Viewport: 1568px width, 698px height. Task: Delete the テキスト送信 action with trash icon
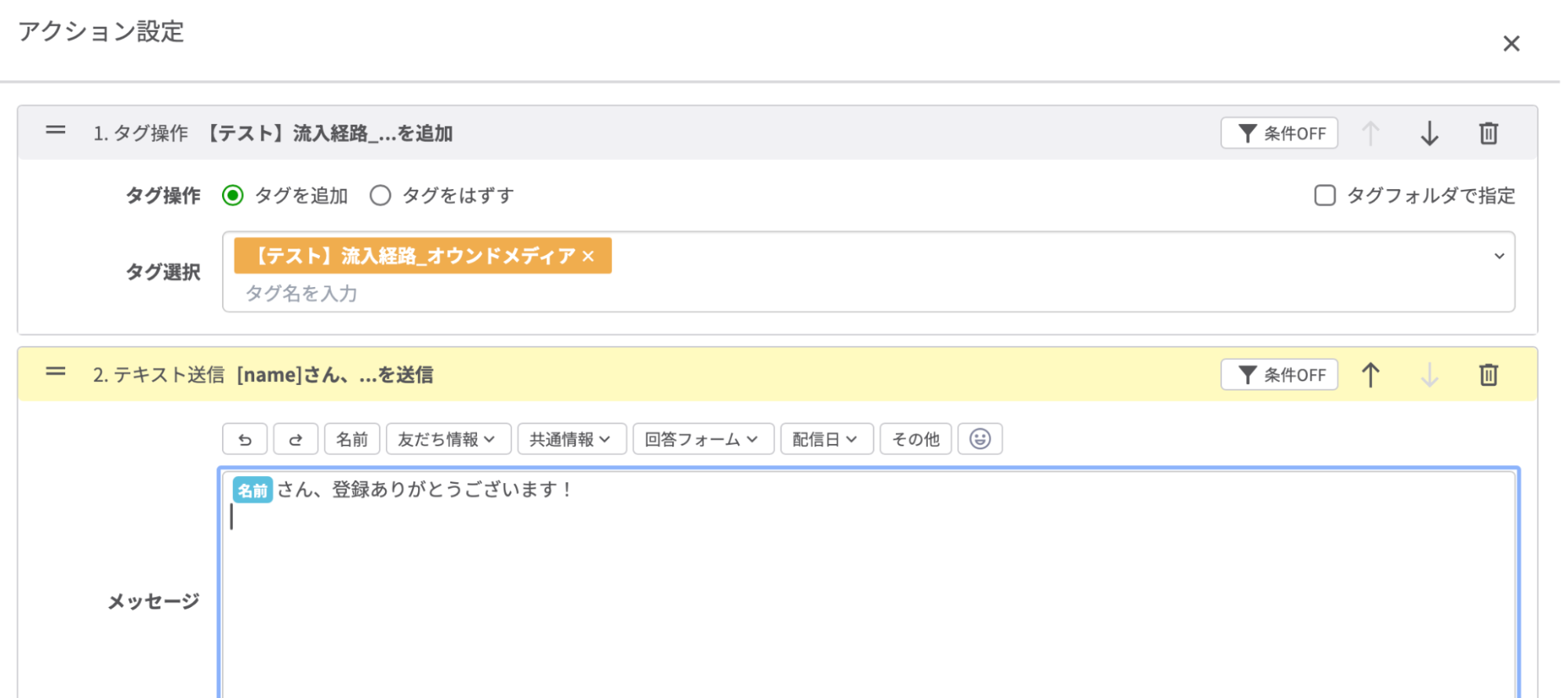[x=1489, y=375]
